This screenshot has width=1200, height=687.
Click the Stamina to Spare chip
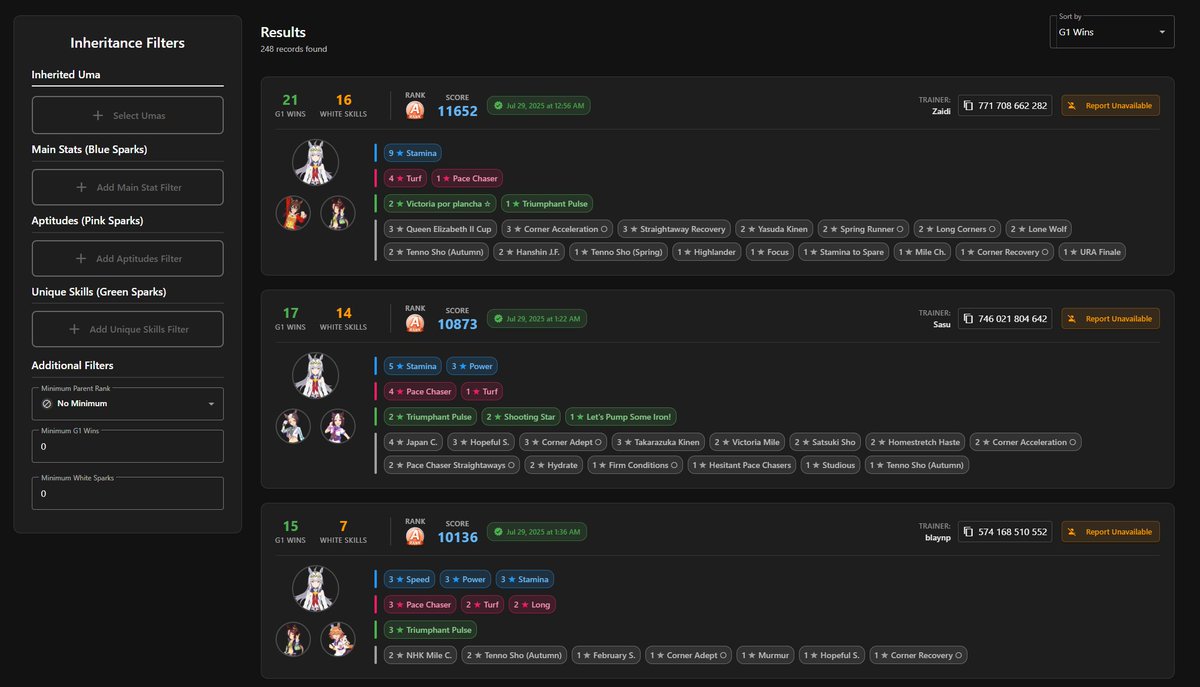pyautogui.click(x=844, y=252)
